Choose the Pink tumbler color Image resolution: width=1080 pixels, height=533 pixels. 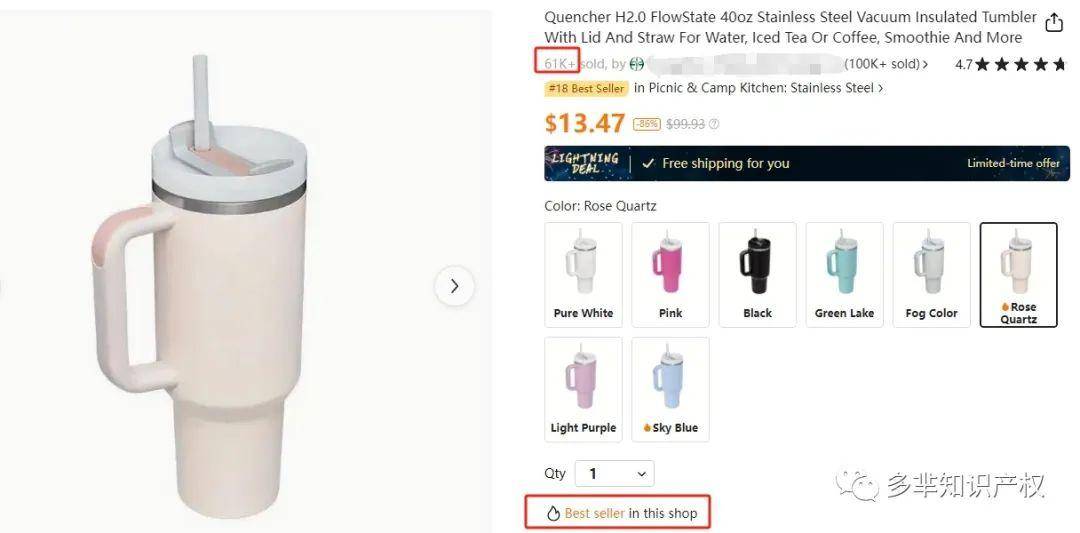pos(670,274)
